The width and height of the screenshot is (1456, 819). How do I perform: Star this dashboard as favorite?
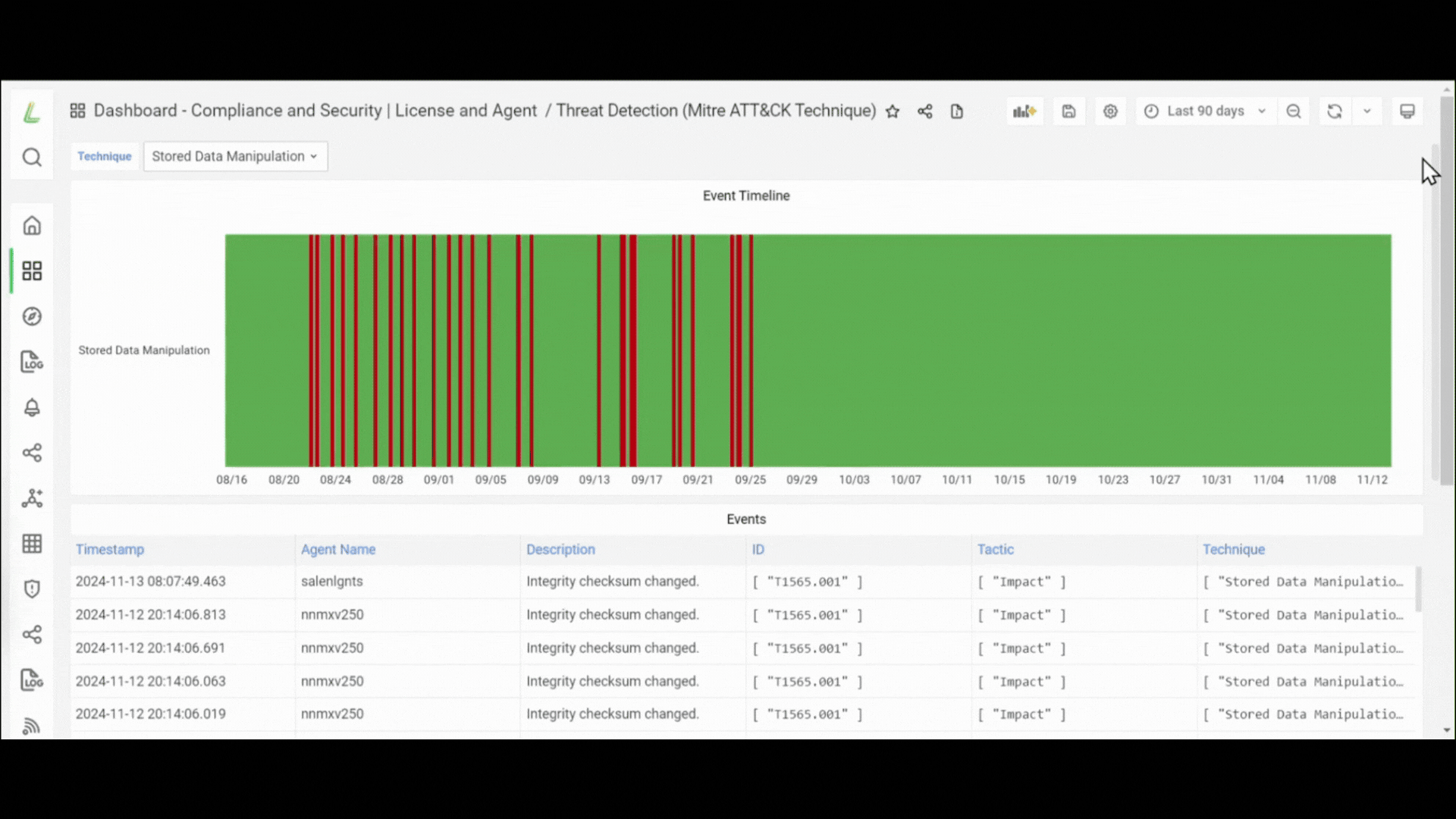coord(893,111)
